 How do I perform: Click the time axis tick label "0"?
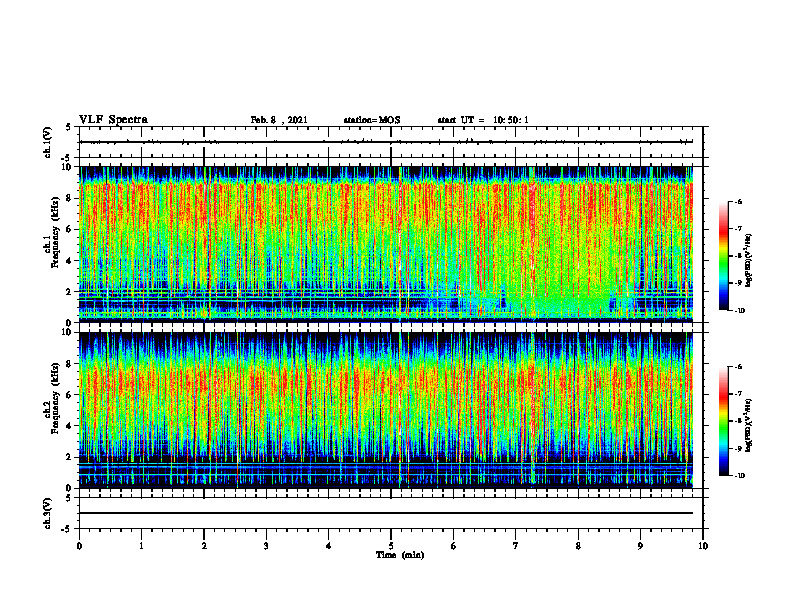pyautogui.click(x=79, y=546)
